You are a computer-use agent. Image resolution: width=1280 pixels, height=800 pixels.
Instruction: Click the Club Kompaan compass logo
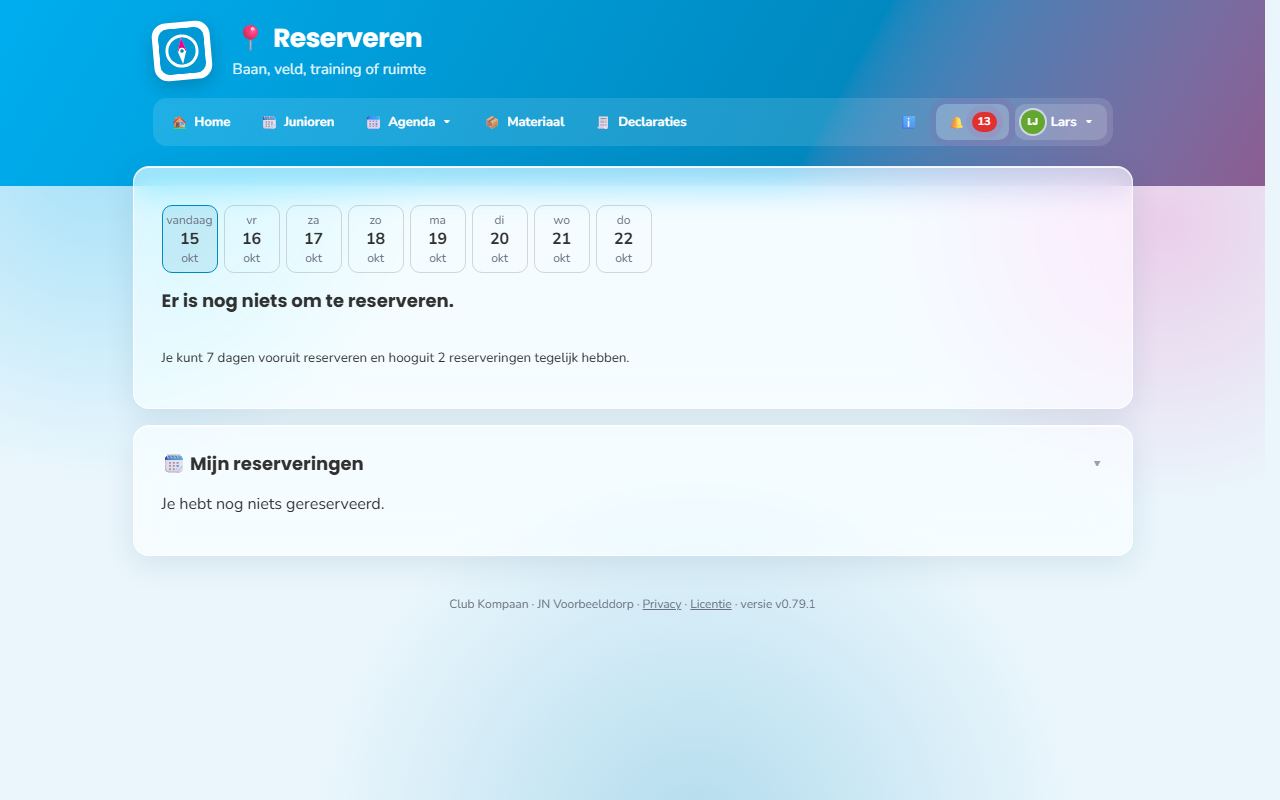point(182,50)
